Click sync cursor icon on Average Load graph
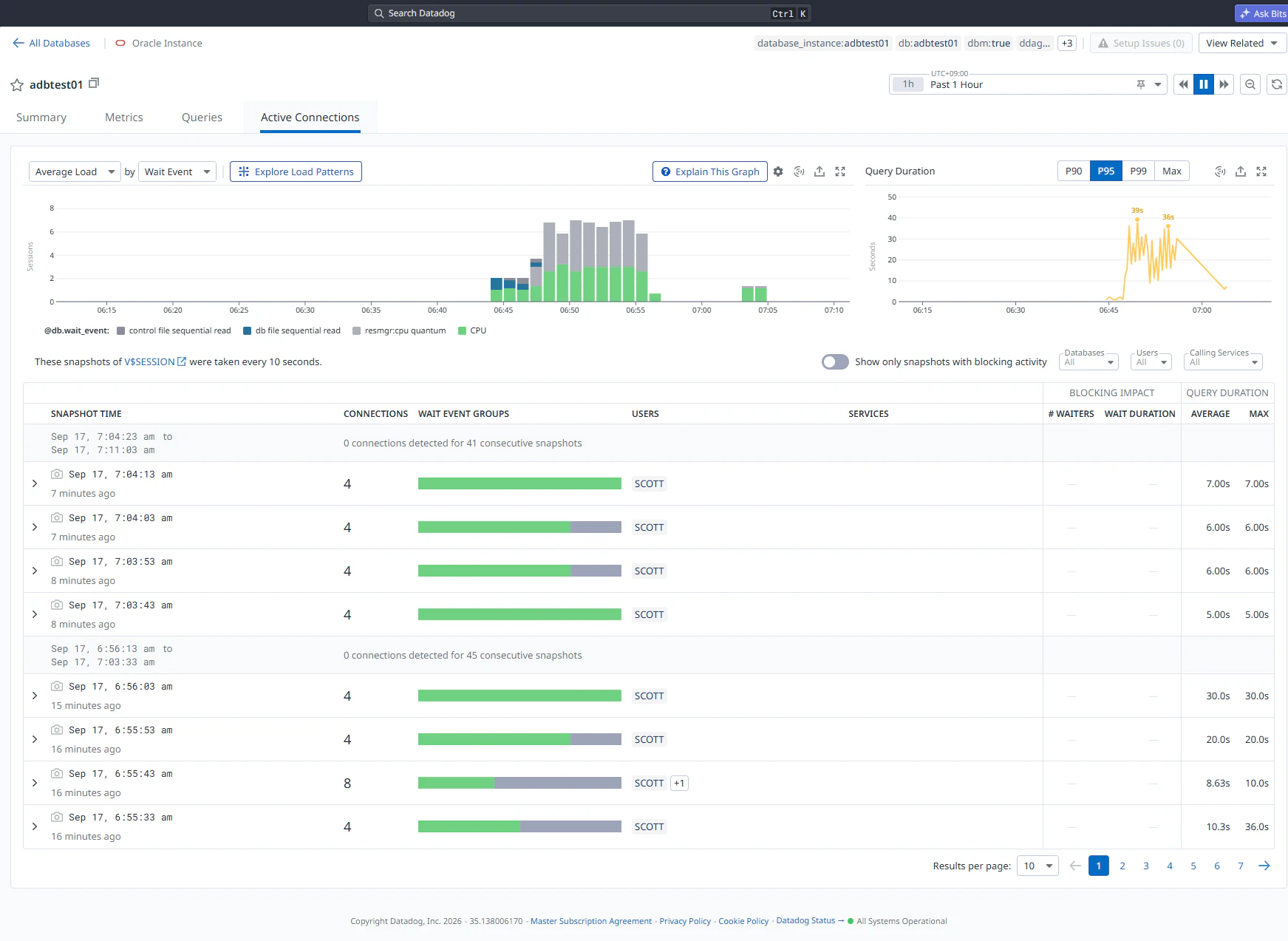Viewport: 1288px width, 941px height. [x=799, y=171]
